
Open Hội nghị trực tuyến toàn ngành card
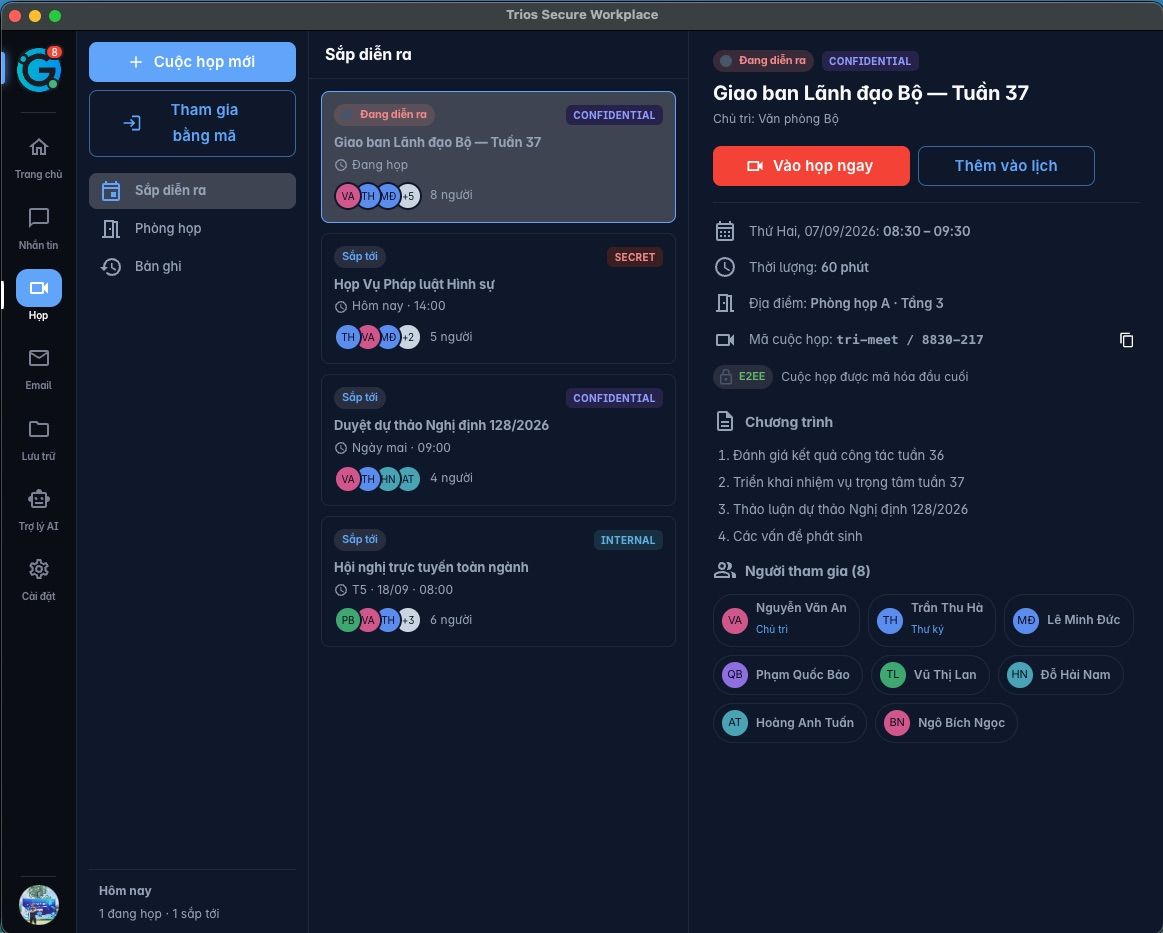click(x=498, y=581)
